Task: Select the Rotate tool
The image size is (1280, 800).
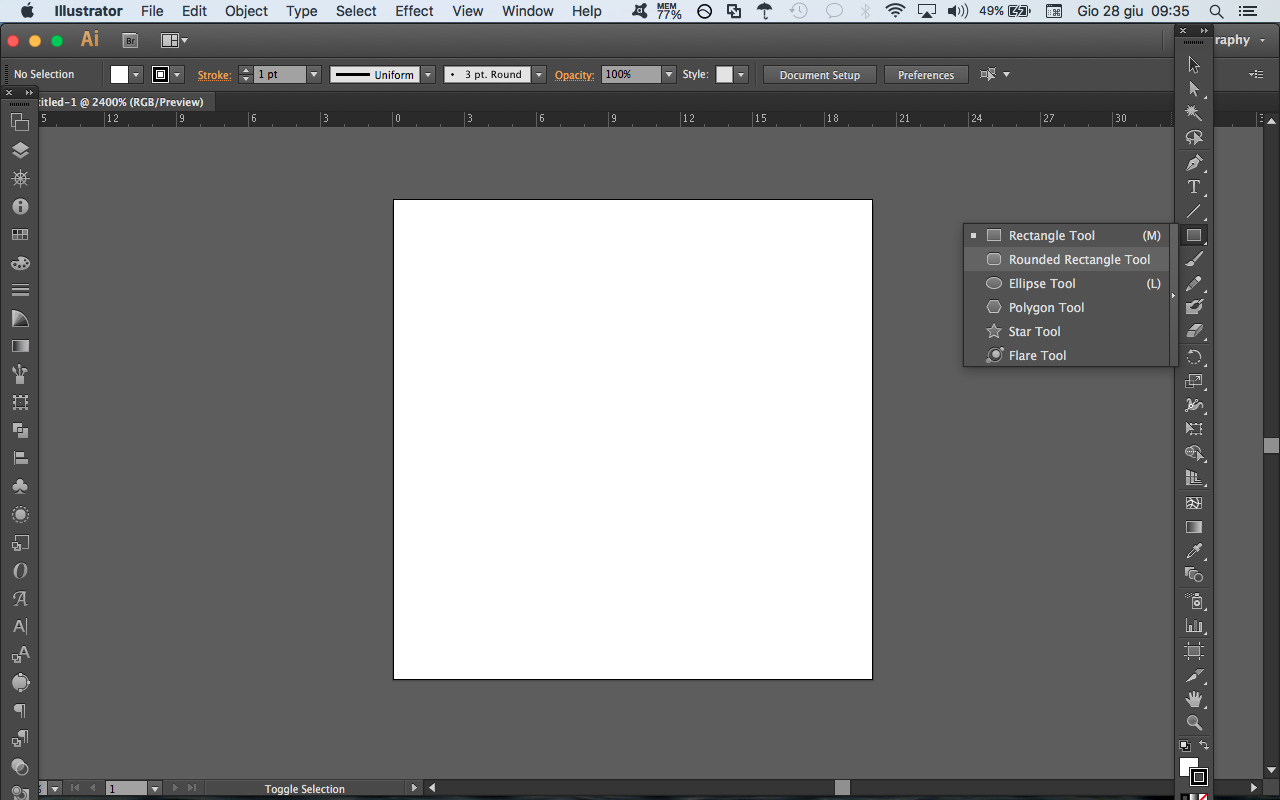Action: tap(1194, 357)
